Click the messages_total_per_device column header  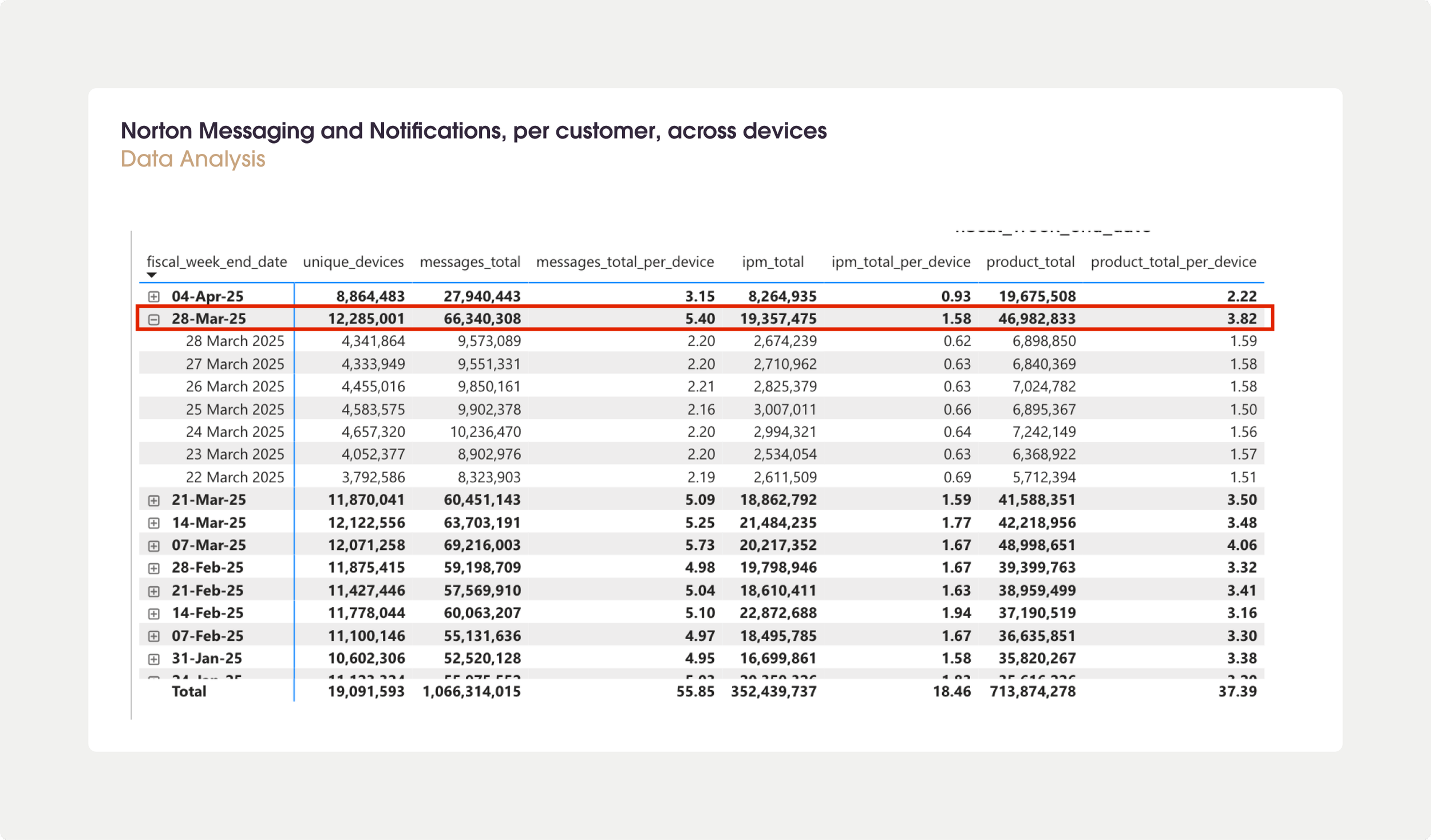coord(625,262)
